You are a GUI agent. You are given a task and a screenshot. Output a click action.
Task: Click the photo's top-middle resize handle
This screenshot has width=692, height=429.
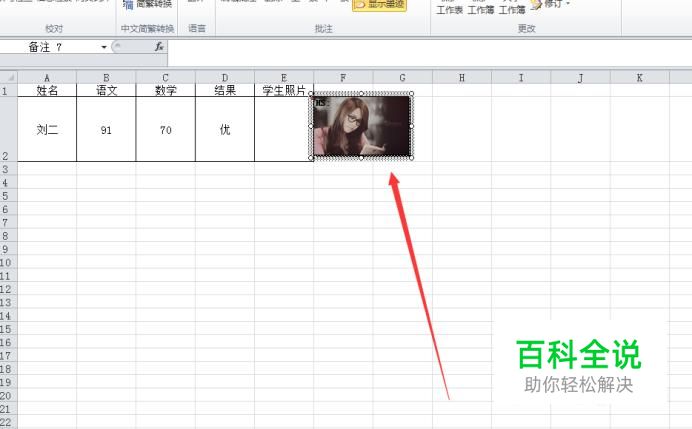click(x=361, y=94)
